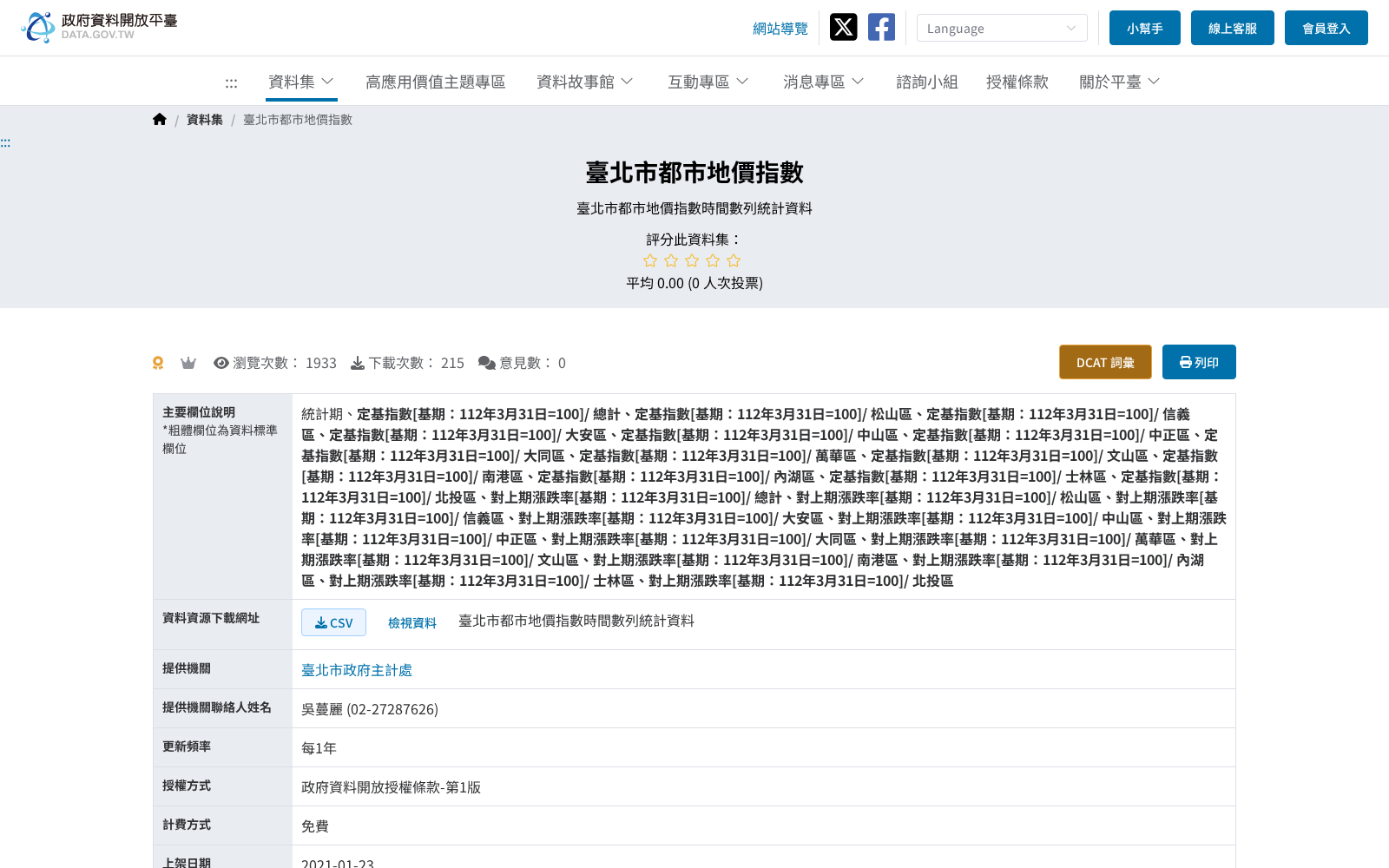Open the 網站導覽 link
Viewport: 1389px width, 868px height.
pos(780,29)
